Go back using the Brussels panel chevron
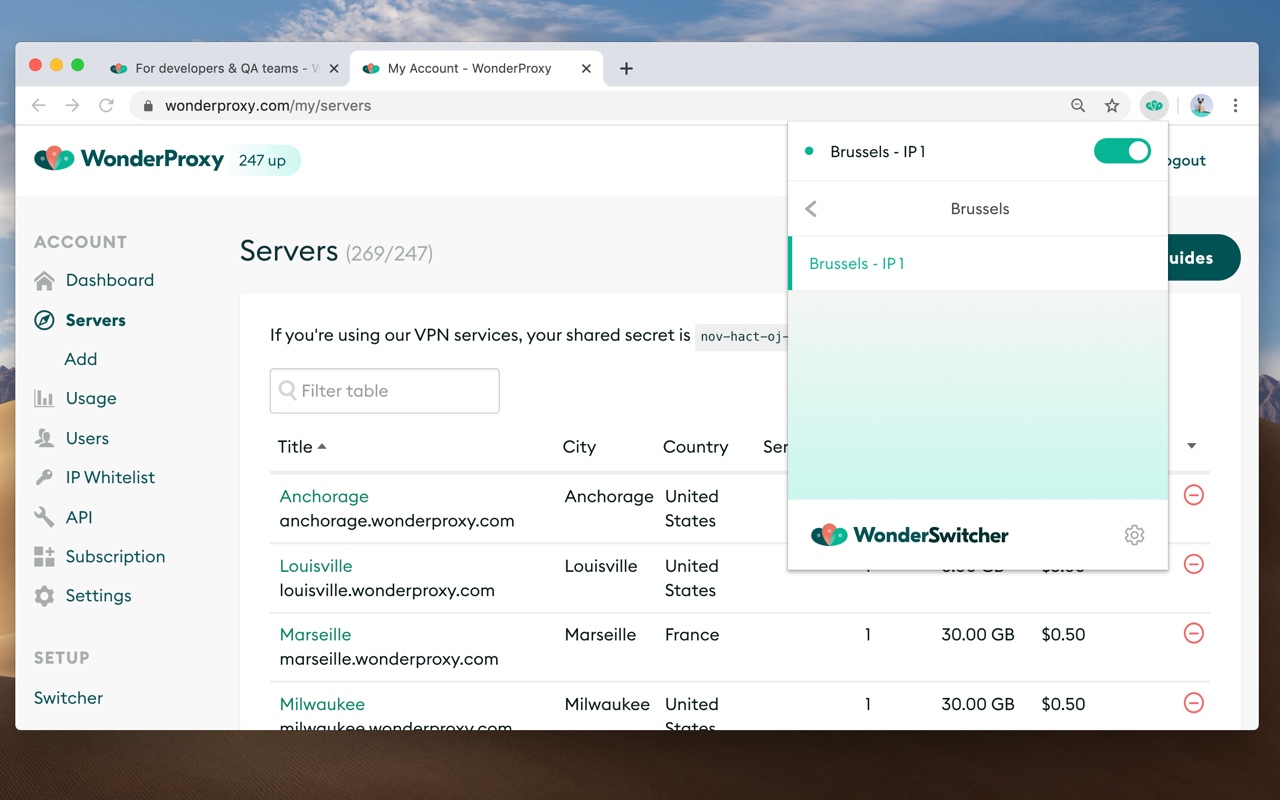The height and width of the screenshot is (800, 1280). point(811,208)
